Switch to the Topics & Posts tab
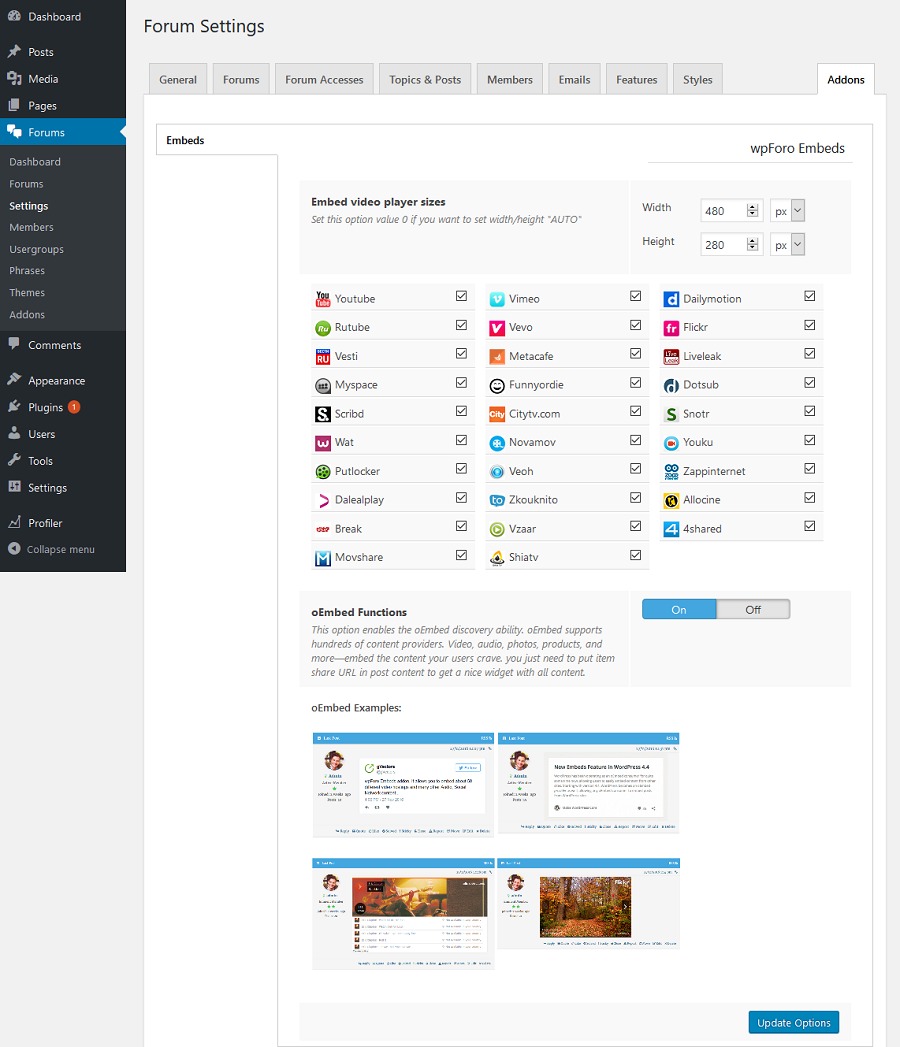The height and width of the screenshot is (1047, 900). click(425, 80)
